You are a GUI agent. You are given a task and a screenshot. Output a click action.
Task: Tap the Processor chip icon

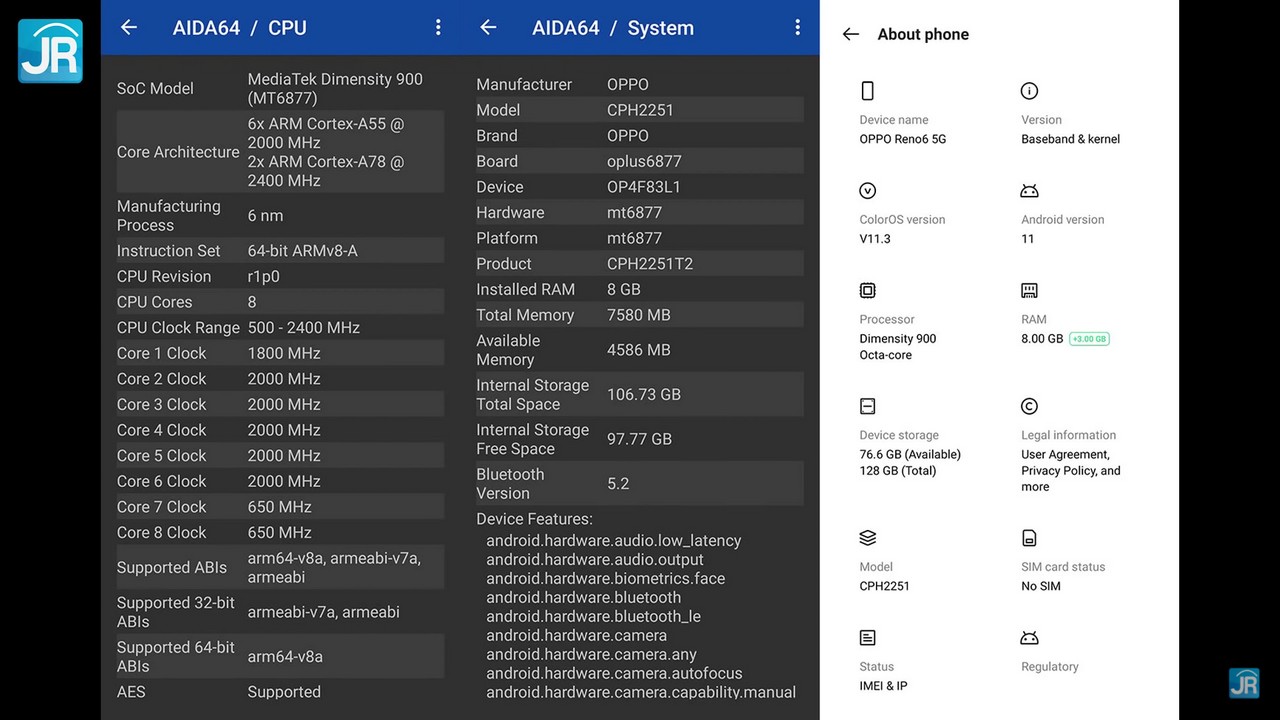click(x=867, y=291)
